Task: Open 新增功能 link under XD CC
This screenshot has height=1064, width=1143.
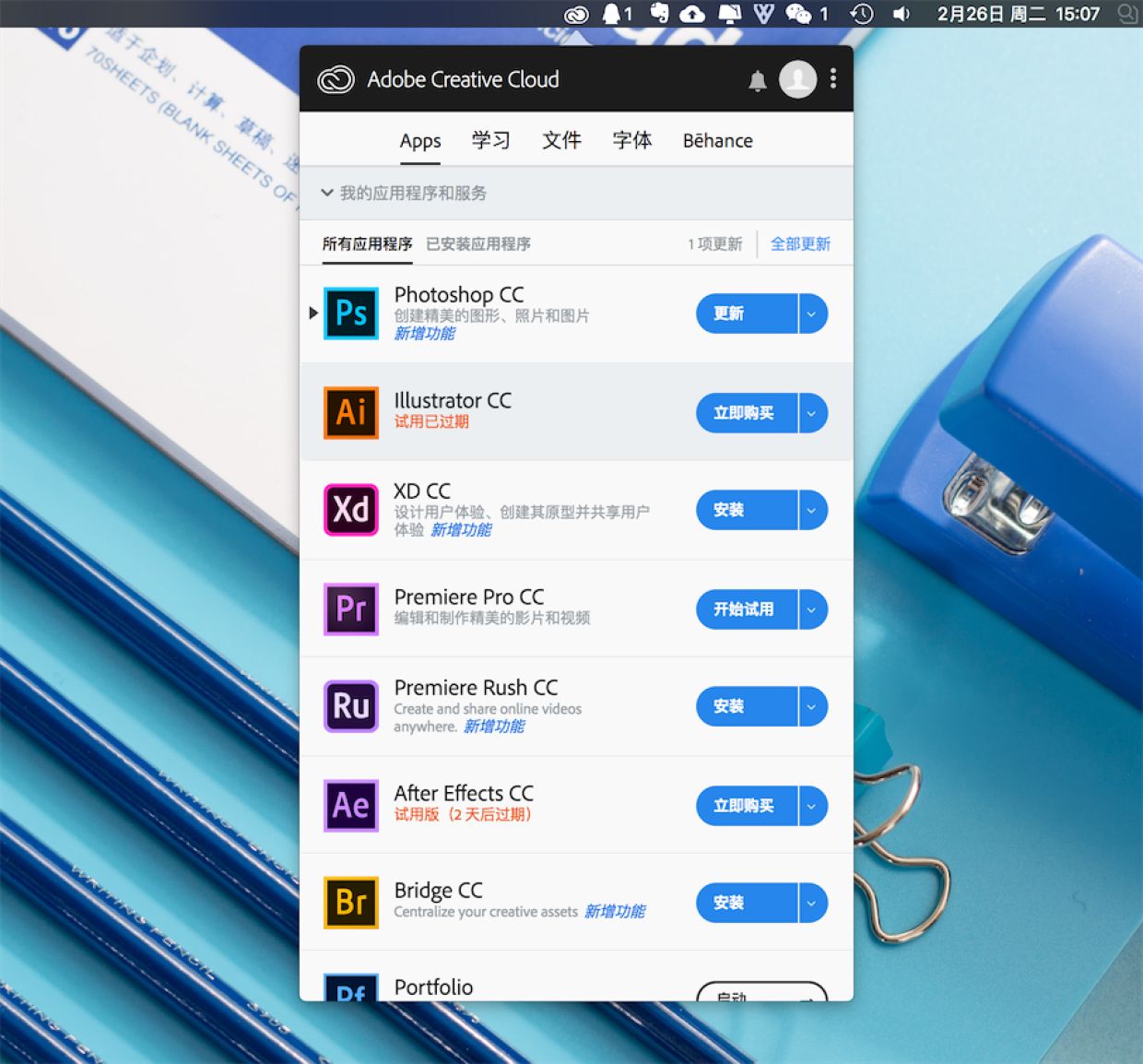Action: 462,530
